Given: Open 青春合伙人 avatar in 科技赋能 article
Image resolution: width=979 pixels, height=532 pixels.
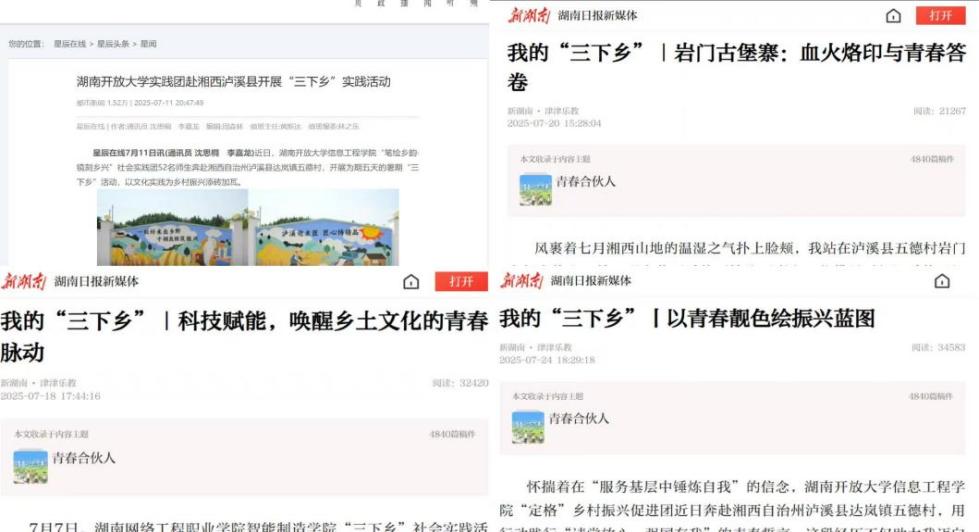Looking at the screenshot, I should point(30,466).
